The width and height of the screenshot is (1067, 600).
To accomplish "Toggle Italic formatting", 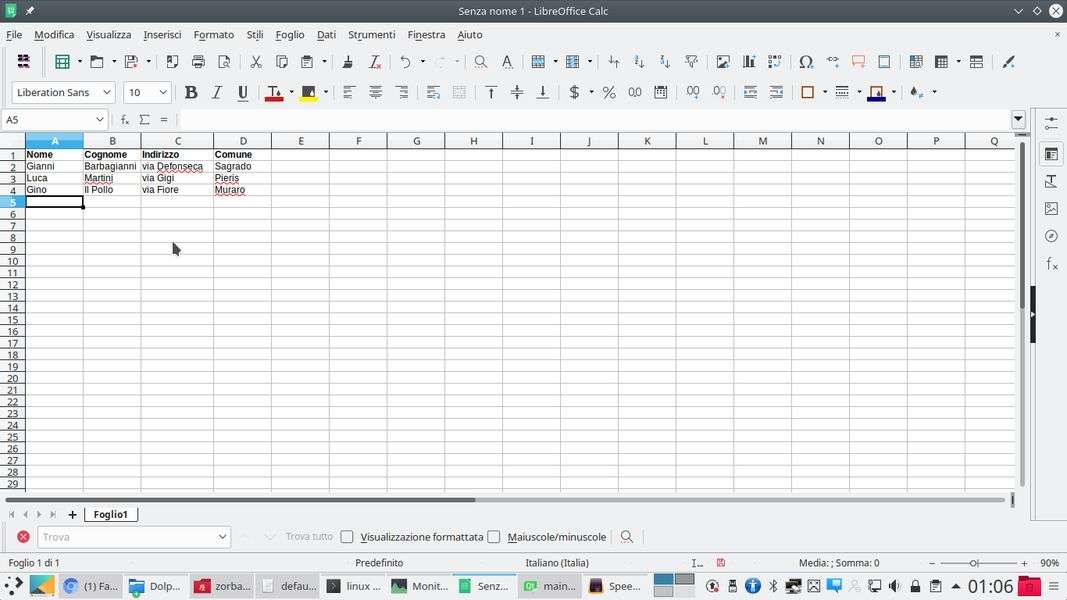I will [216, 93].
